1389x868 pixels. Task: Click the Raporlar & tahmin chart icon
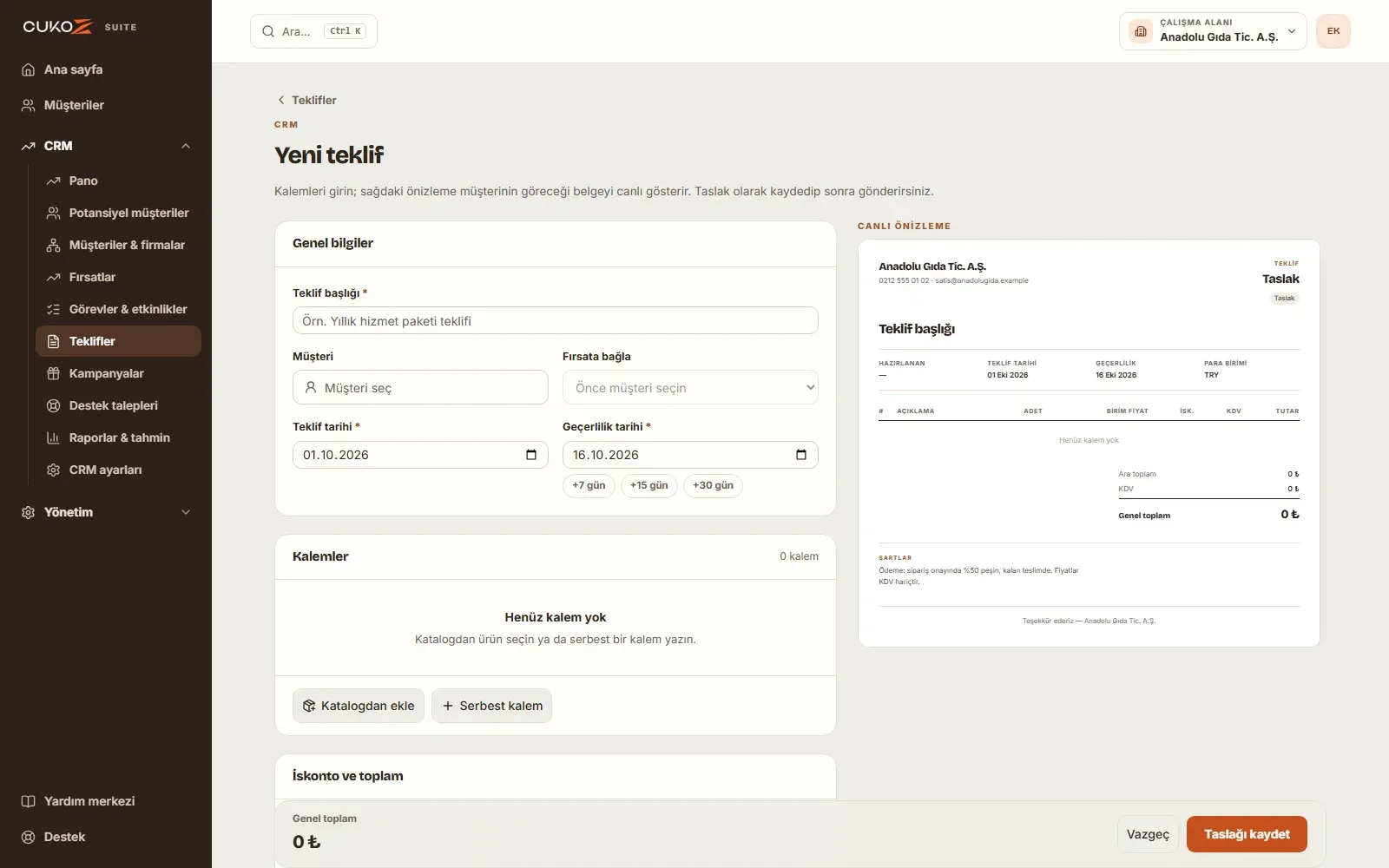coord(53,437)
